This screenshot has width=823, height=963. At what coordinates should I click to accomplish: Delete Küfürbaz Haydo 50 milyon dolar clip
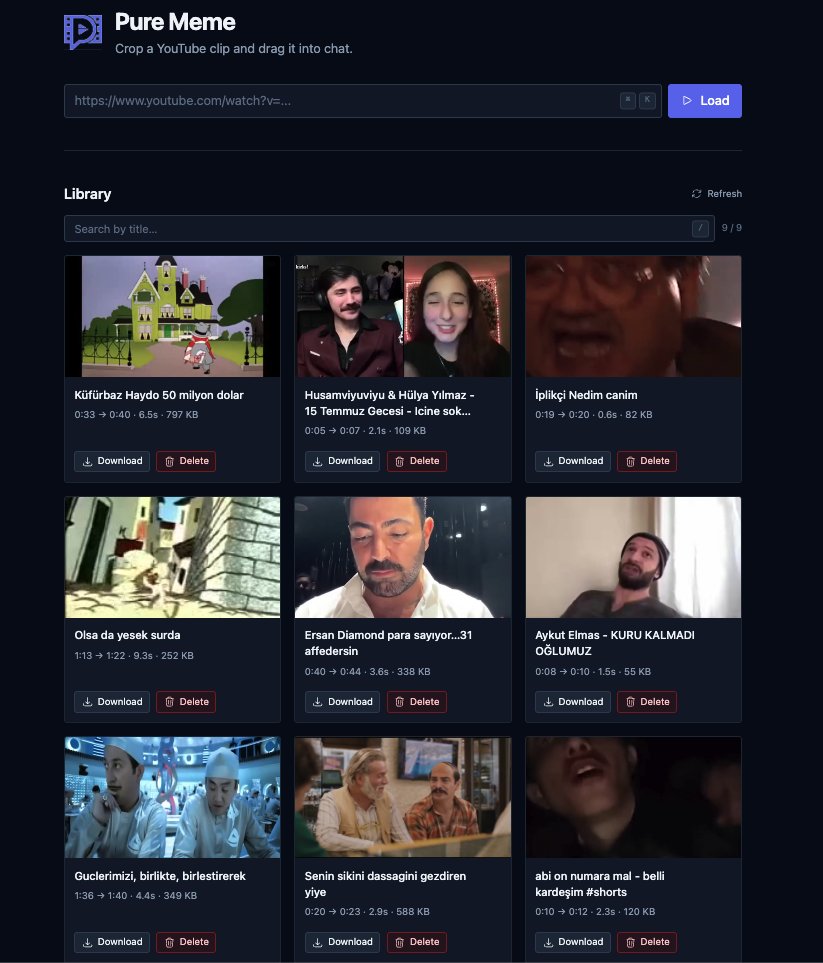186,461
